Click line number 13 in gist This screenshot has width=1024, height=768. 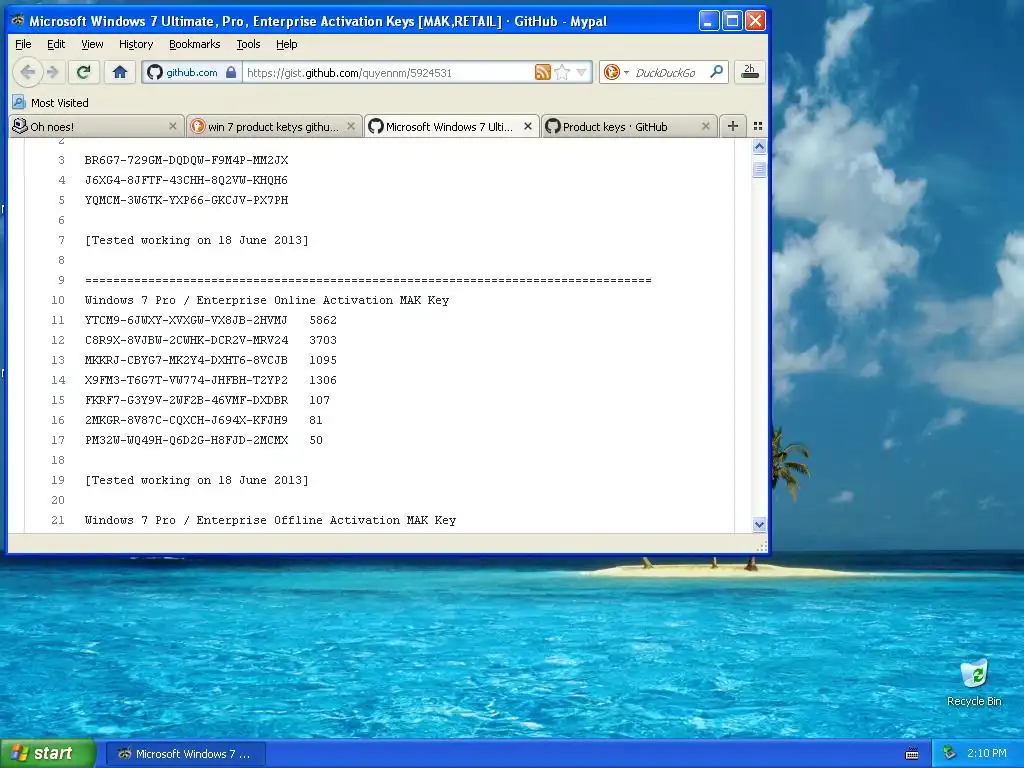(58, 360)
